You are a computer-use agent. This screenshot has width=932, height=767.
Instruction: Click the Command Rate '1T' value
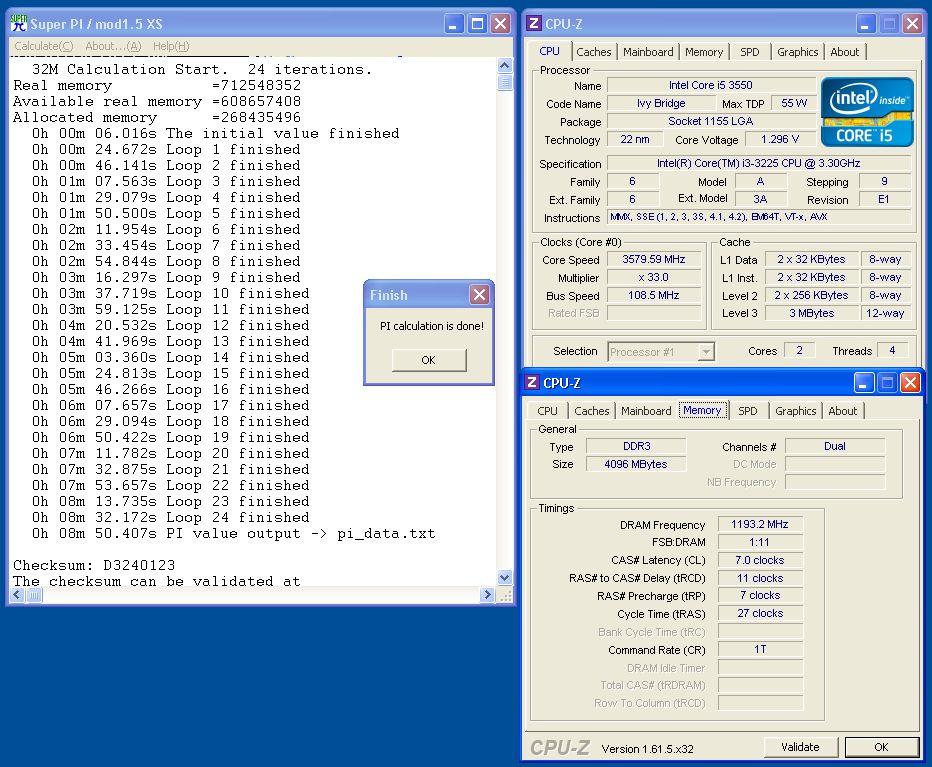(760, 649)
